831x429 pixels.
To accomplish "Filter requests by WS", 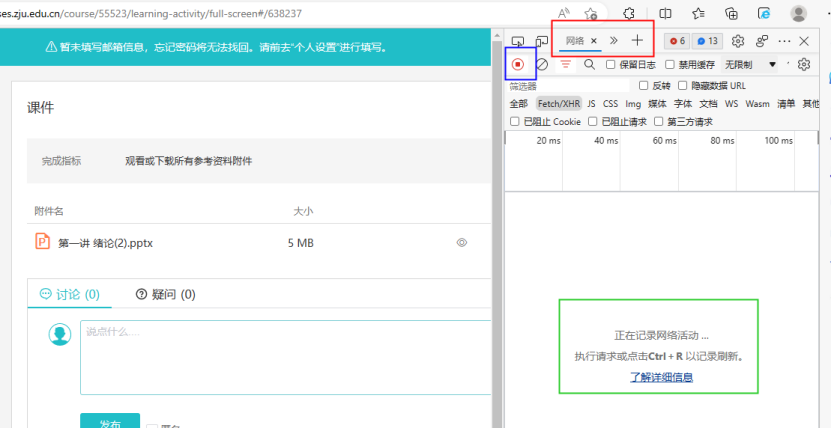I will (x=731, y=103).
